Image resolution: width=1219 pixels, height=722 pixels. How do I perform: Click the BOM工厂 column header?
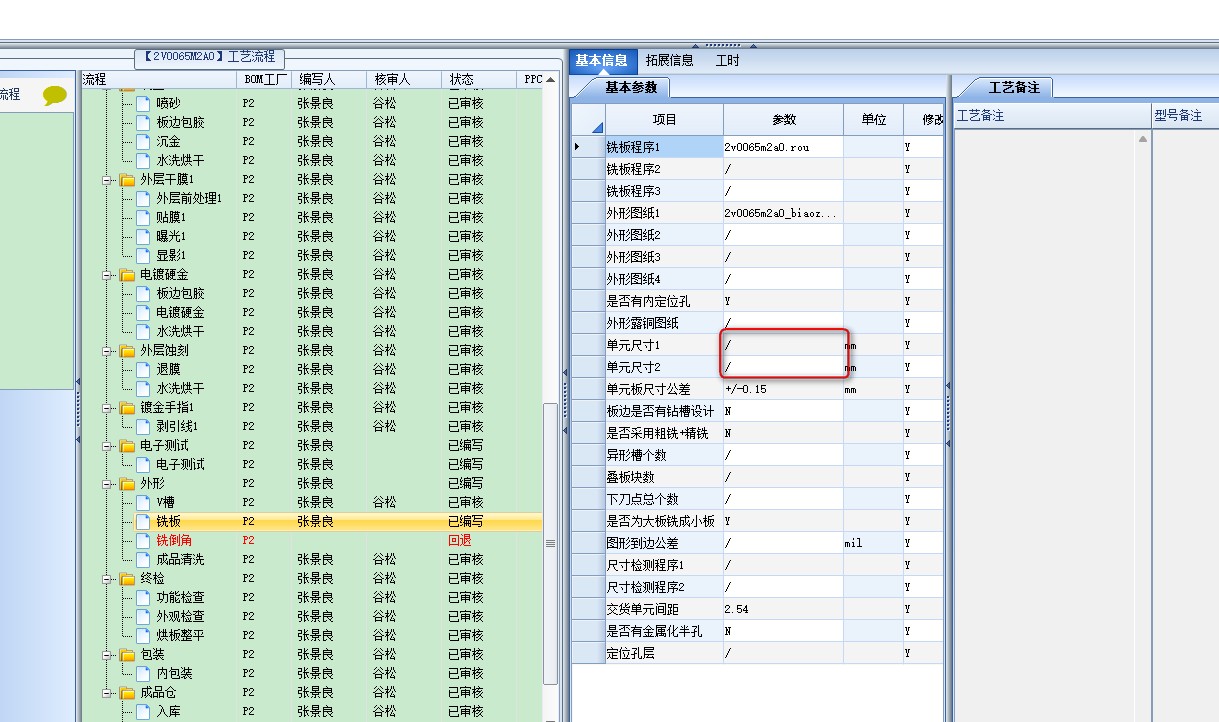(265, 79)
